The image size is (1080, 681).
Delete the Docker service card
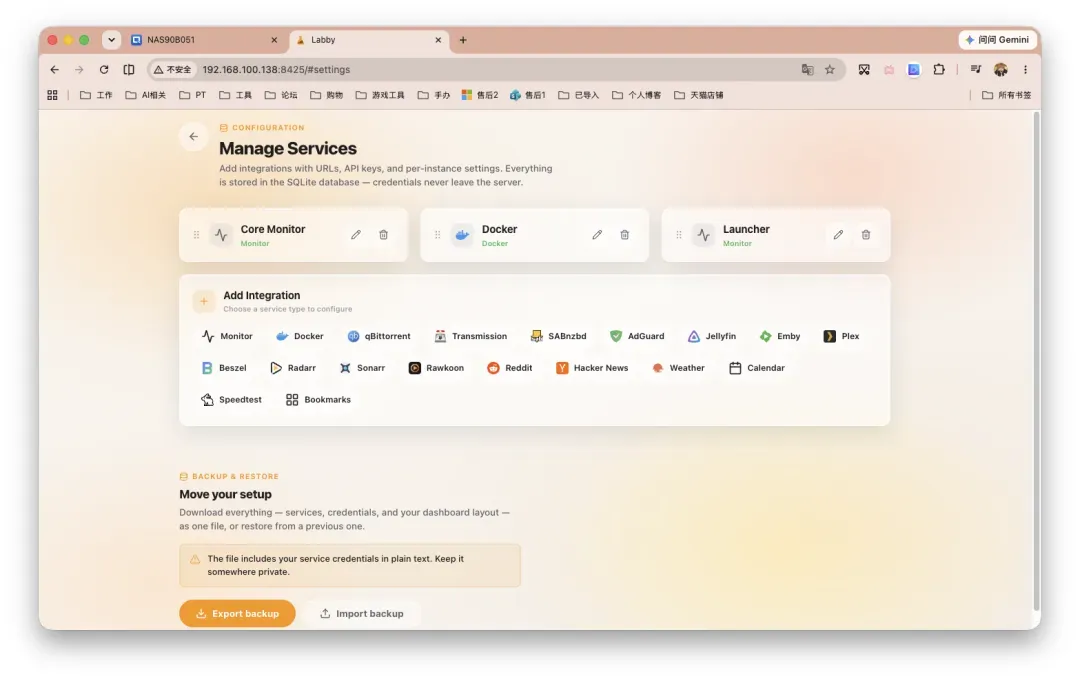[625, 235]
